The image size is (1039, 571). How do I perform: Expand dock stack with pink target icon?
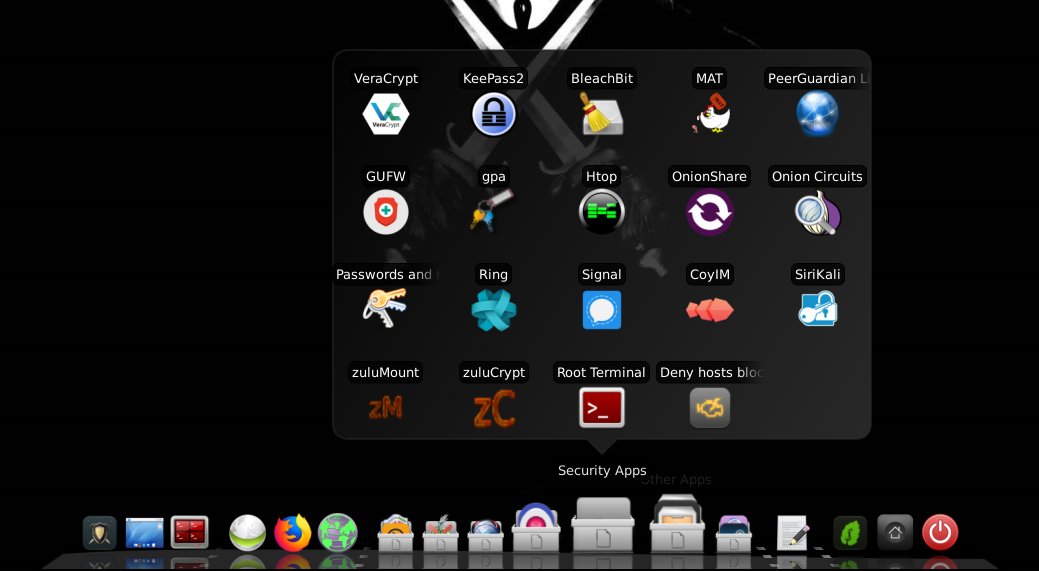[x=536, y=528]
